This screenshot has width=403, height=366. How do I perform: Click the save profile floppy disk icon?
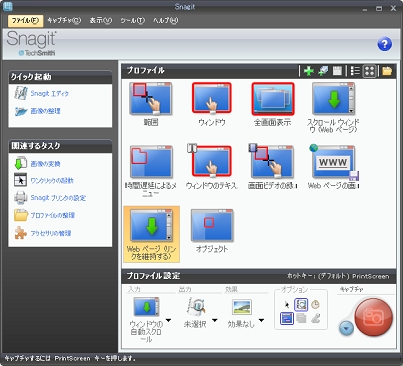pos(337,71)
